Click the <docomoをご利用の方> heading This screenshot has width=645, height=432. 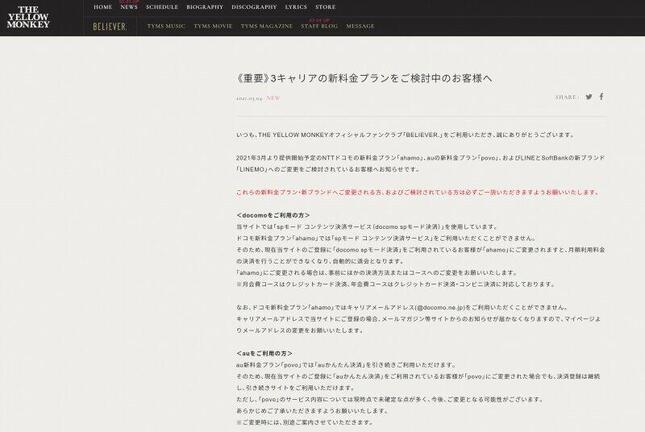click(273, 215)
